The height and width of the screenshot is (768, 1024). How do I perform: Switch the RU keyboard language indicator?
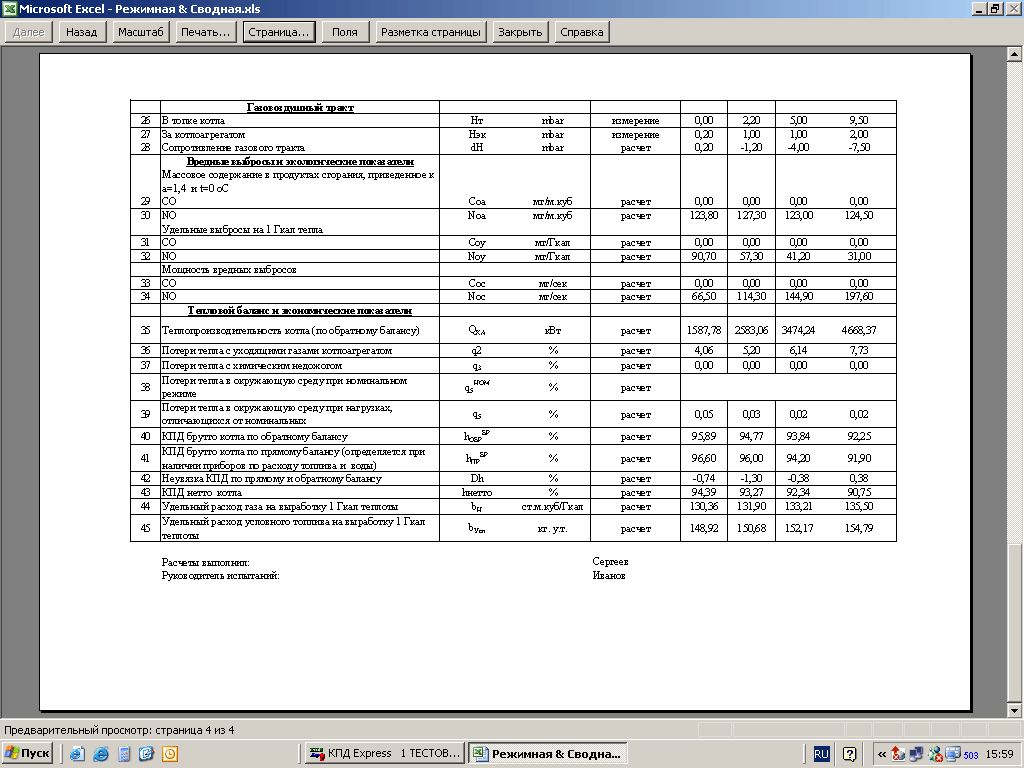(821, 754)
